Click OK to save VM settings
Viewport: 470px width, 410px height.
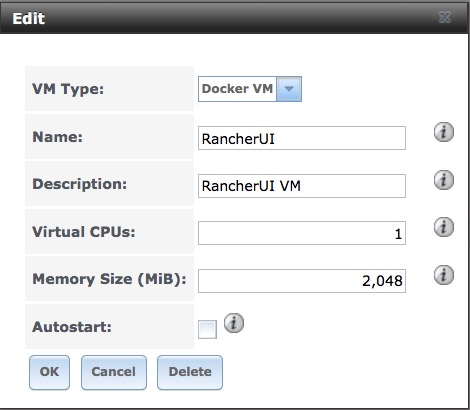point(49,372)
